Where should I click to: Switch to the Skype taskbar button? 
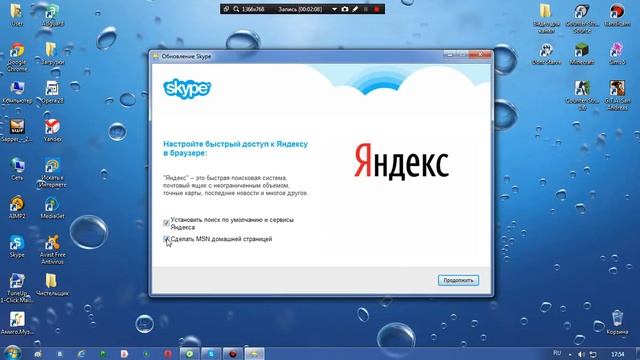(211, 354)
